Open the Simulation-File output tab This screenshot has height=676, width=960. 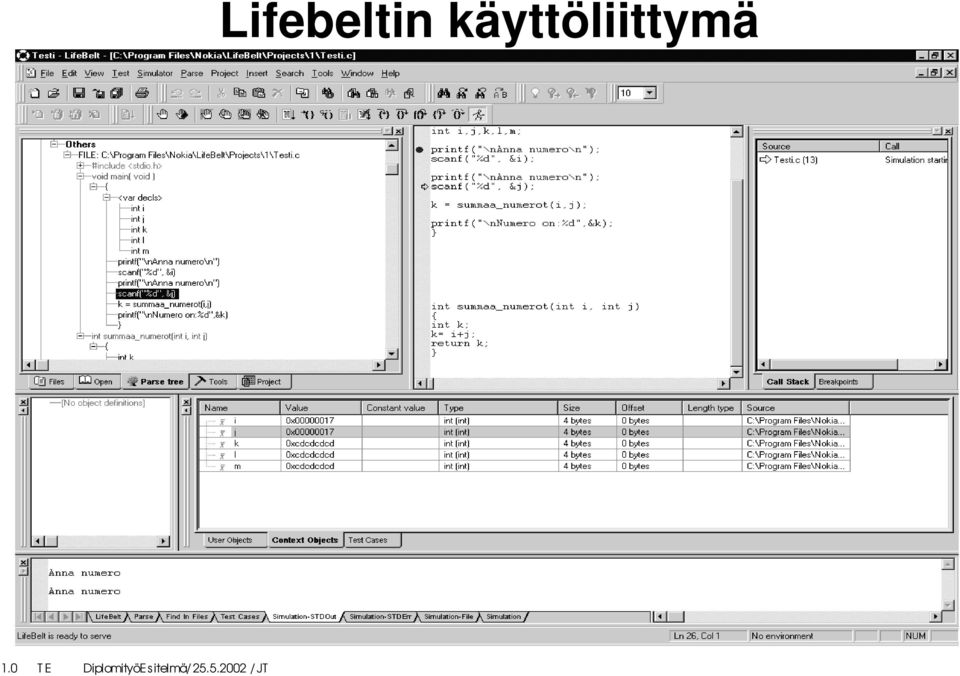coord(449,617)
